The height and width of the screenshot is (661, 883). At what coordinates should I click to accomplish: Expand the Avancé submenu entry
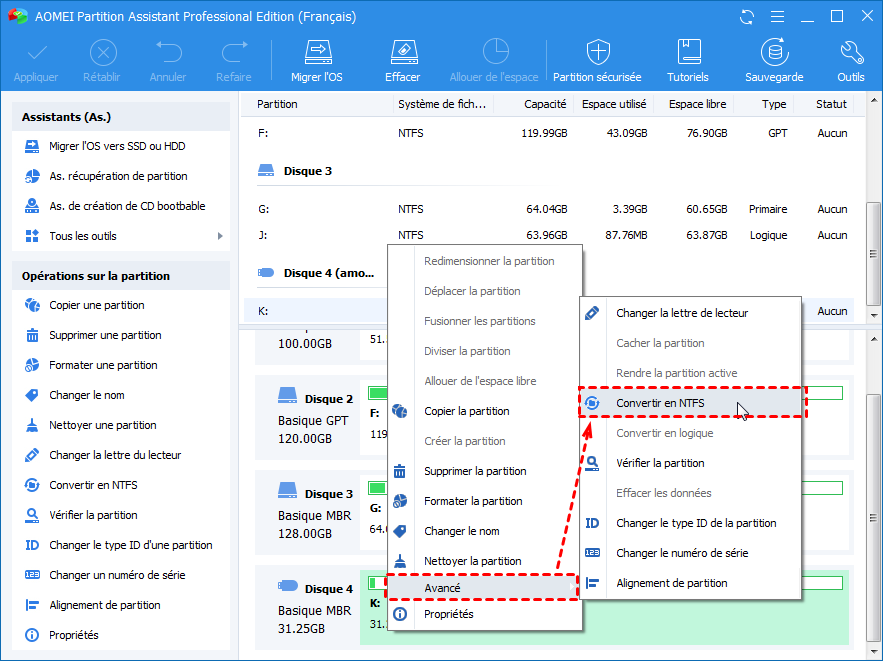482,587
